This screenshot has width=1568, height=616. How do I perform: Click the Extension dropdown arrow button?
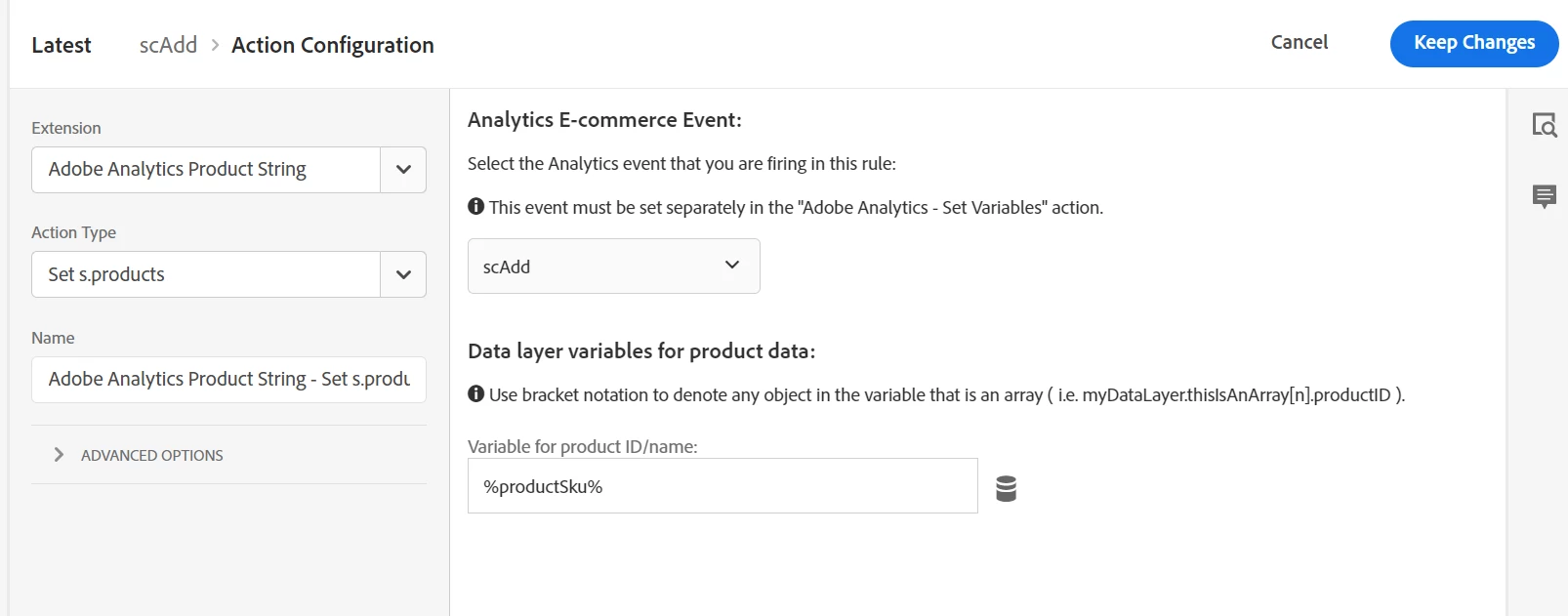403,170
